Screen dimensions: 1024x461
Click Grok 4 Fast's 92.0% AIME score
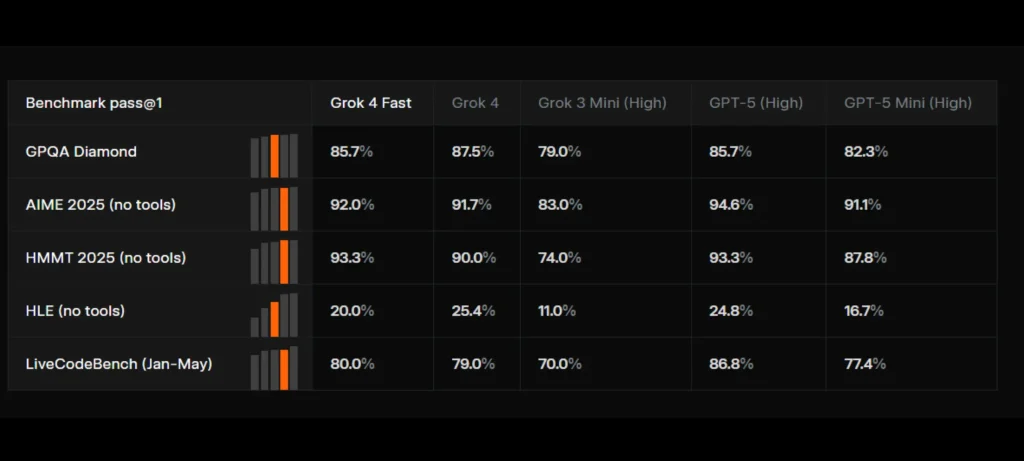(x=352, y=205)
